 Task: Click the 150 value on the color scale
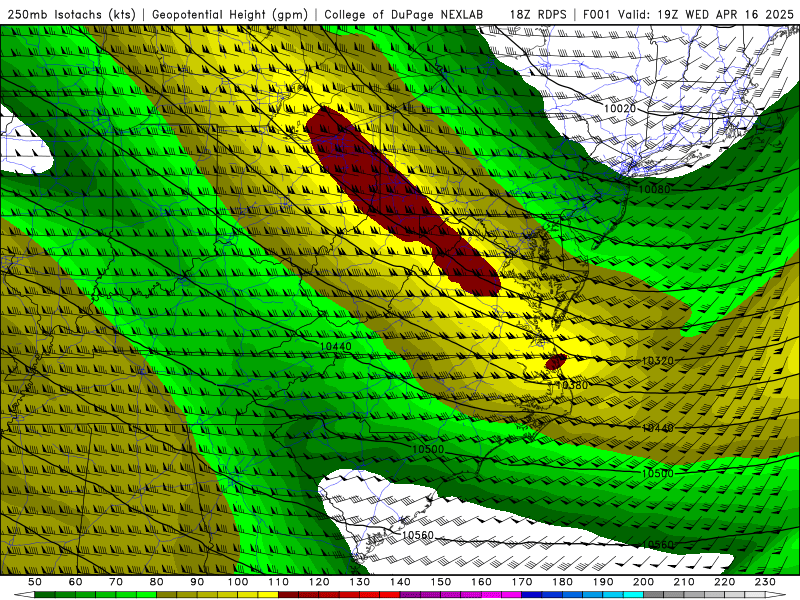coord(441,582)
